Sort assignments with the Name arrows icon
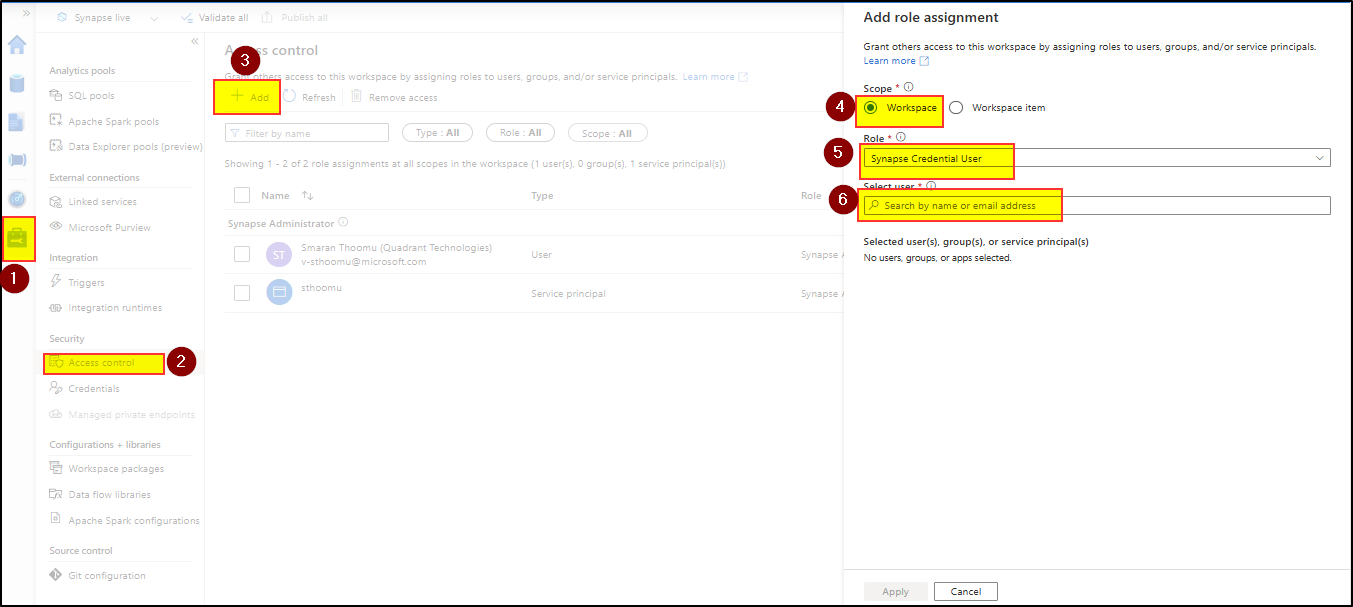This screenshot has height=607, width=1353. [x=308, y=196]
